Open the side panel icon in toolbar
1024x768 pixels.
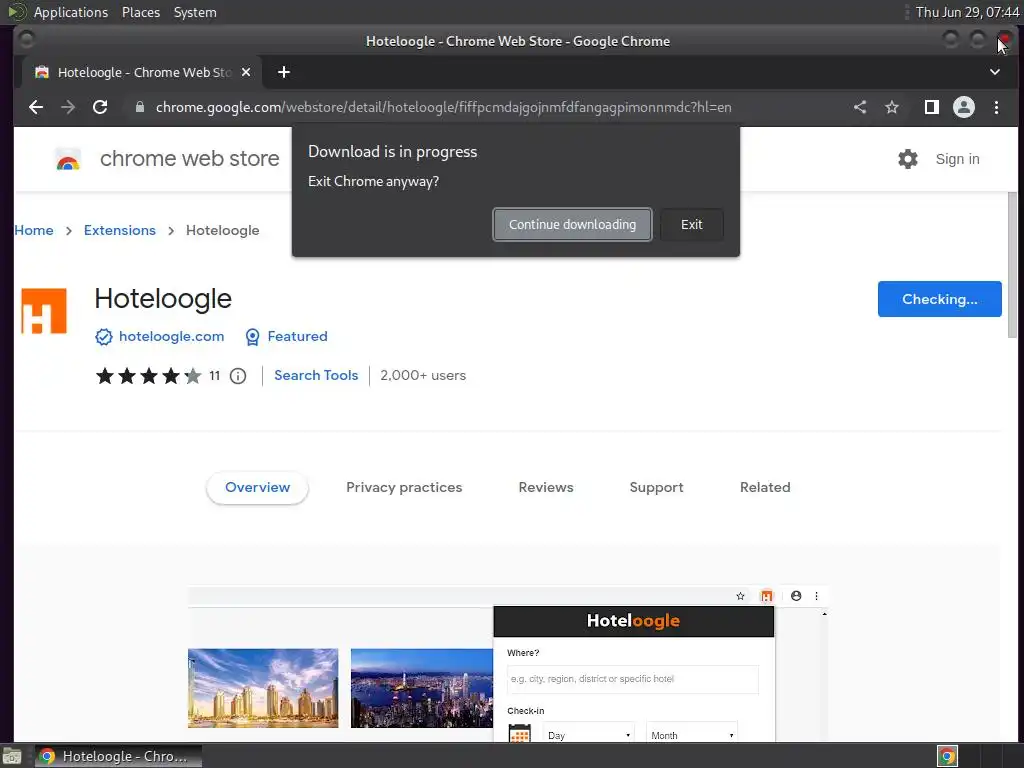[932, 107]
